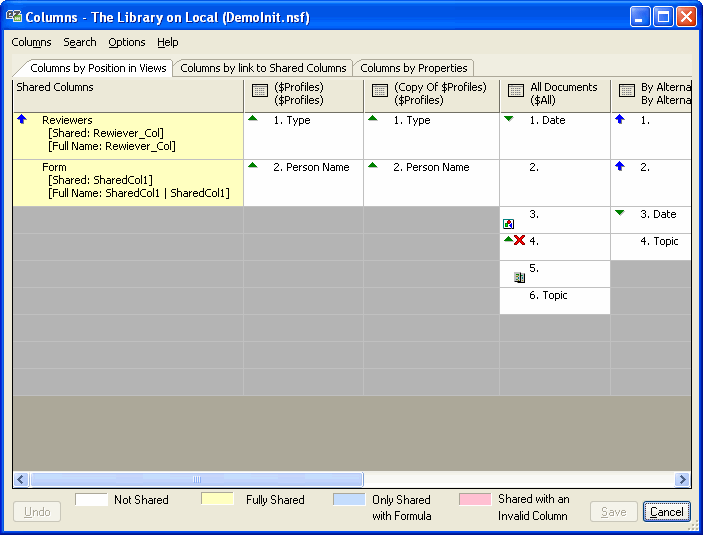Click the red X icon in row 4
The height and width of the screenshot is (535, 703).
pyautogui.click(x=519, y=241)
